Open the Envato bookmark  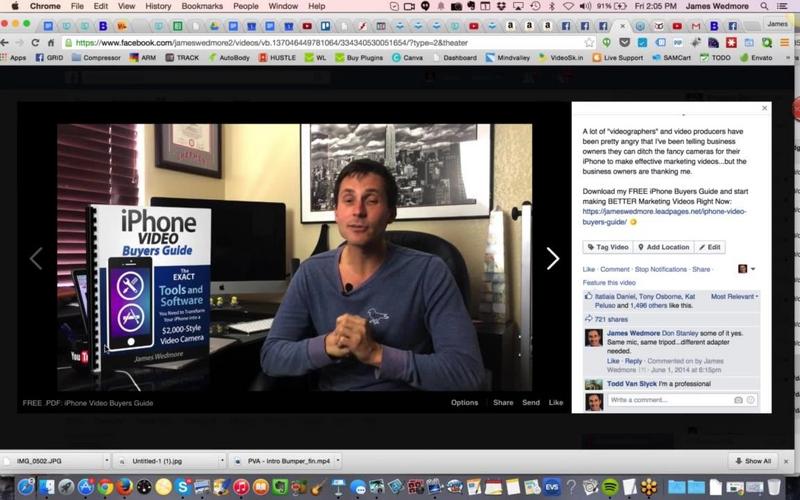(x=756, y=58)
